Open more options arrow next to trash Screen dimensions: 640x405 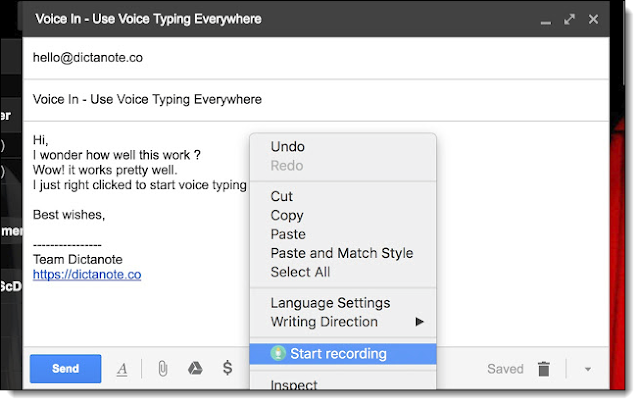[587, 369]
